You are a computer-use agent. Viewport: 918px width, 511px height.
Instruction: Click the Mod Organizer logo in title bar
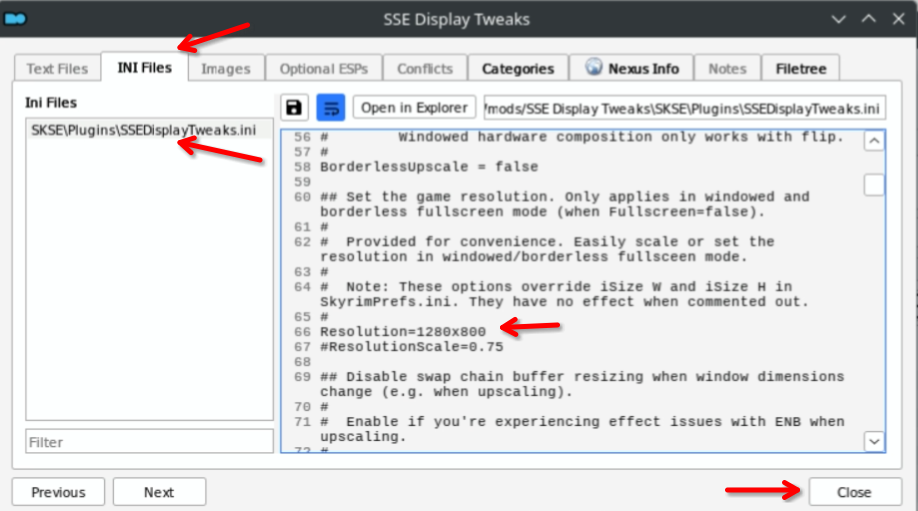(15, 19)
